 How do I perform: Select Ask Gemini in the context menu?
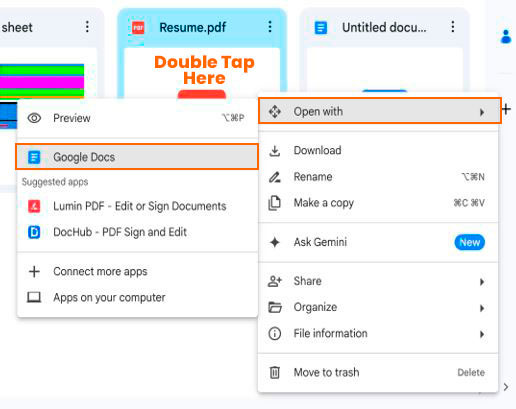click(378, 242)
